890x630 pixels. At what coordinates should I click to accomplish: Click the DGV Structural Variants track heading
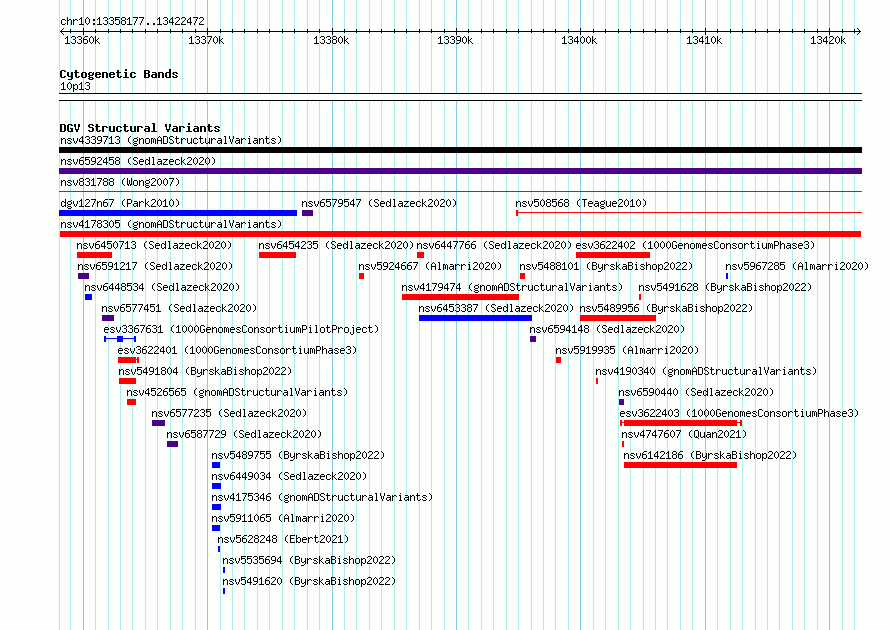[140, 128]
